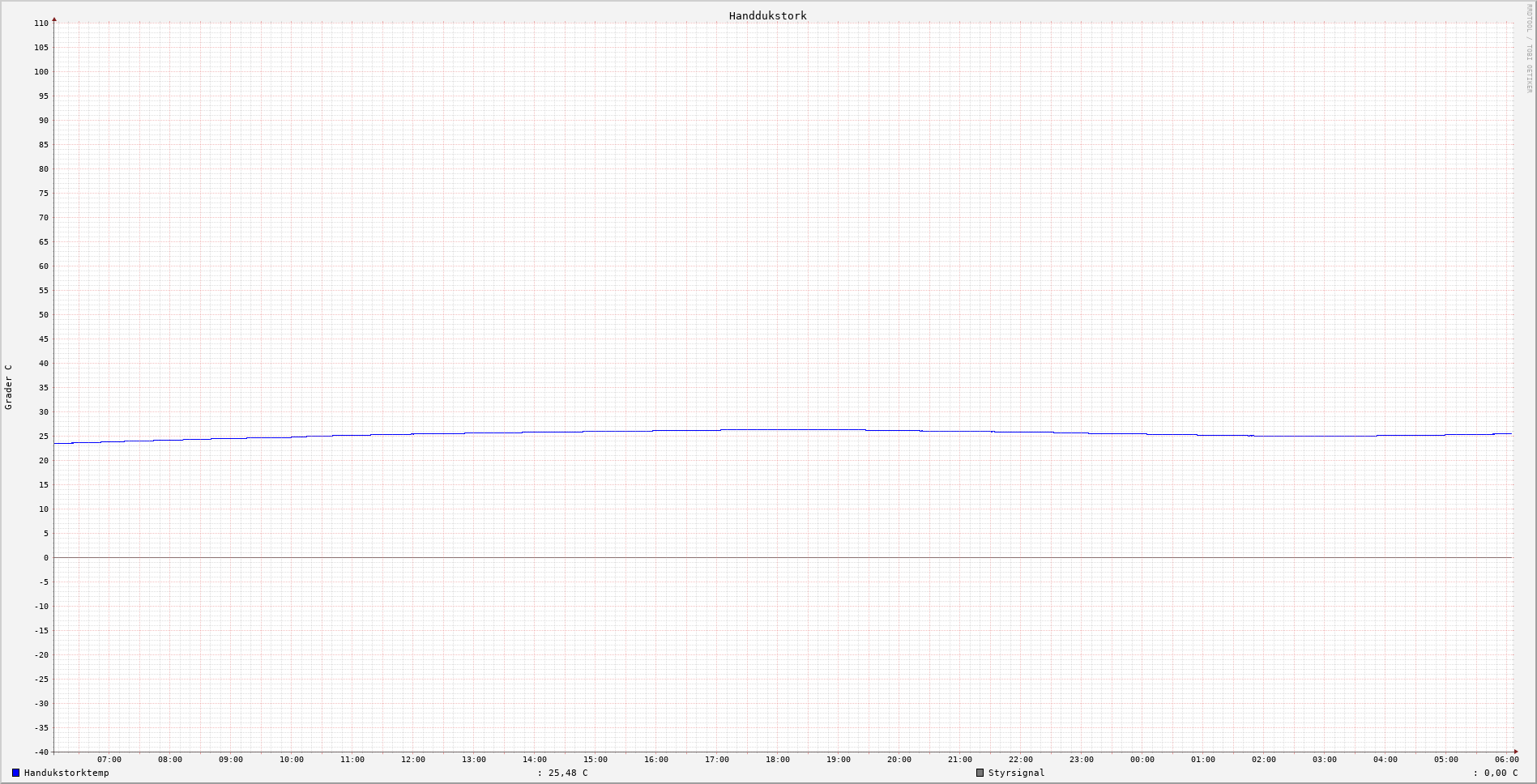Click the red arrow atop the y-axis
This screenshot has height=784, width=1537.
point(54,19)
